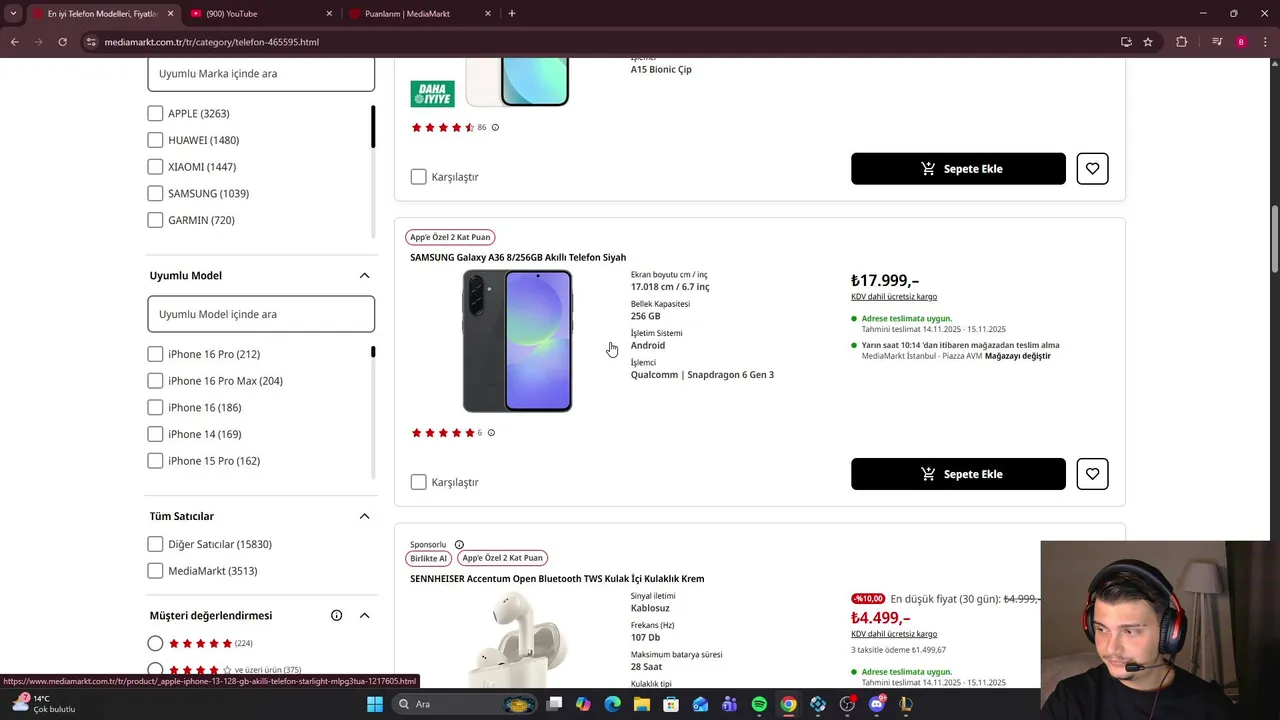Click the App'e Özel 2 Kat Puan badge on Samsung
Screen dimensions: 1280x720
[450, 237]
